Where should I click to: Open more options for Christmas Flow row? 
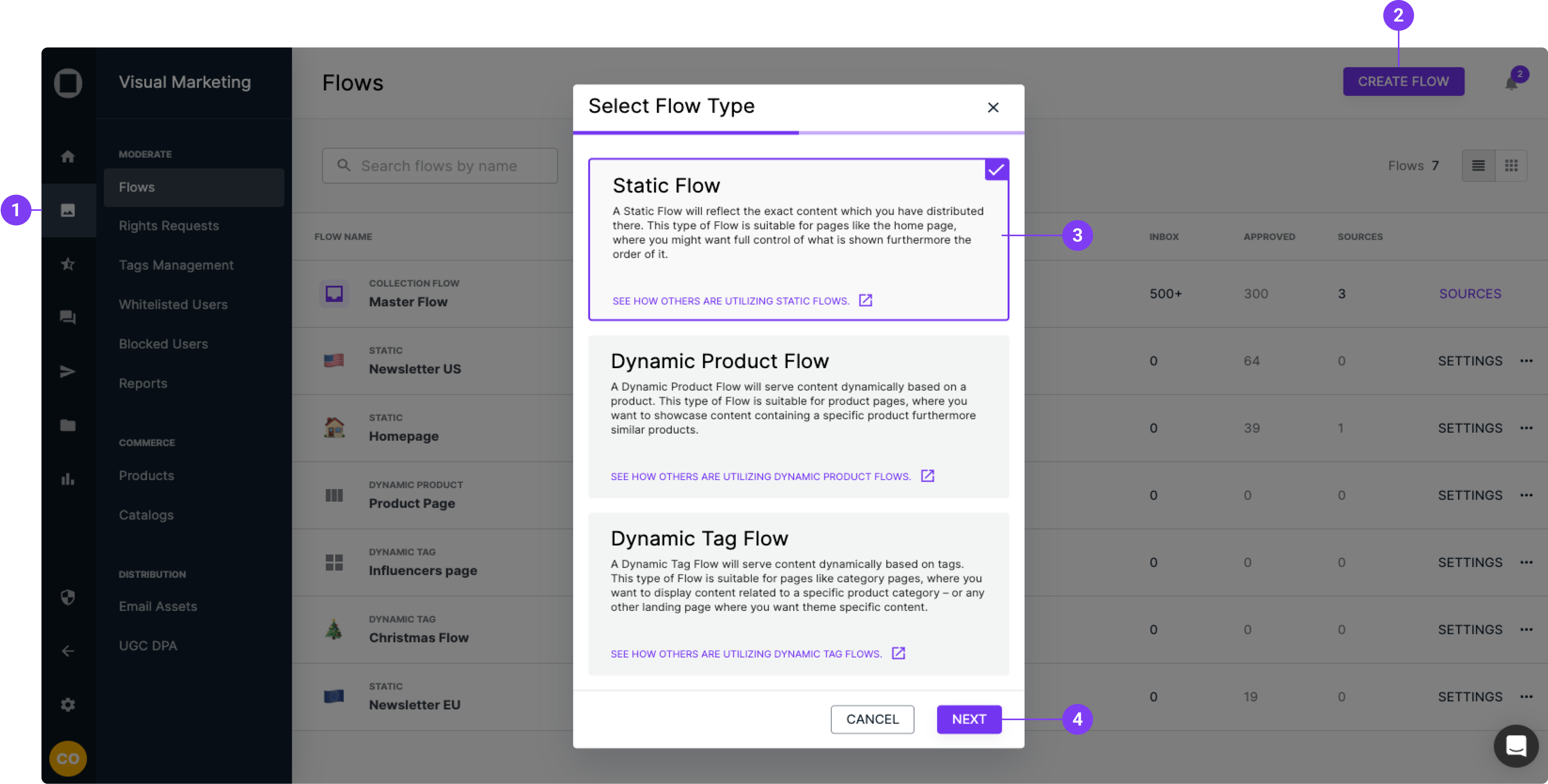pyautogui.click(x=1526, y=630)
